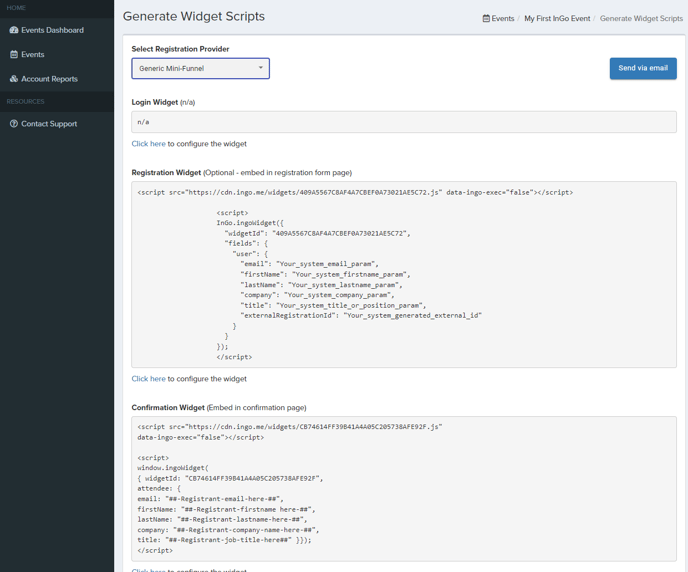The image size is (688, 572).
Task: Click here link under Login Widget
Action: point(148,144)
